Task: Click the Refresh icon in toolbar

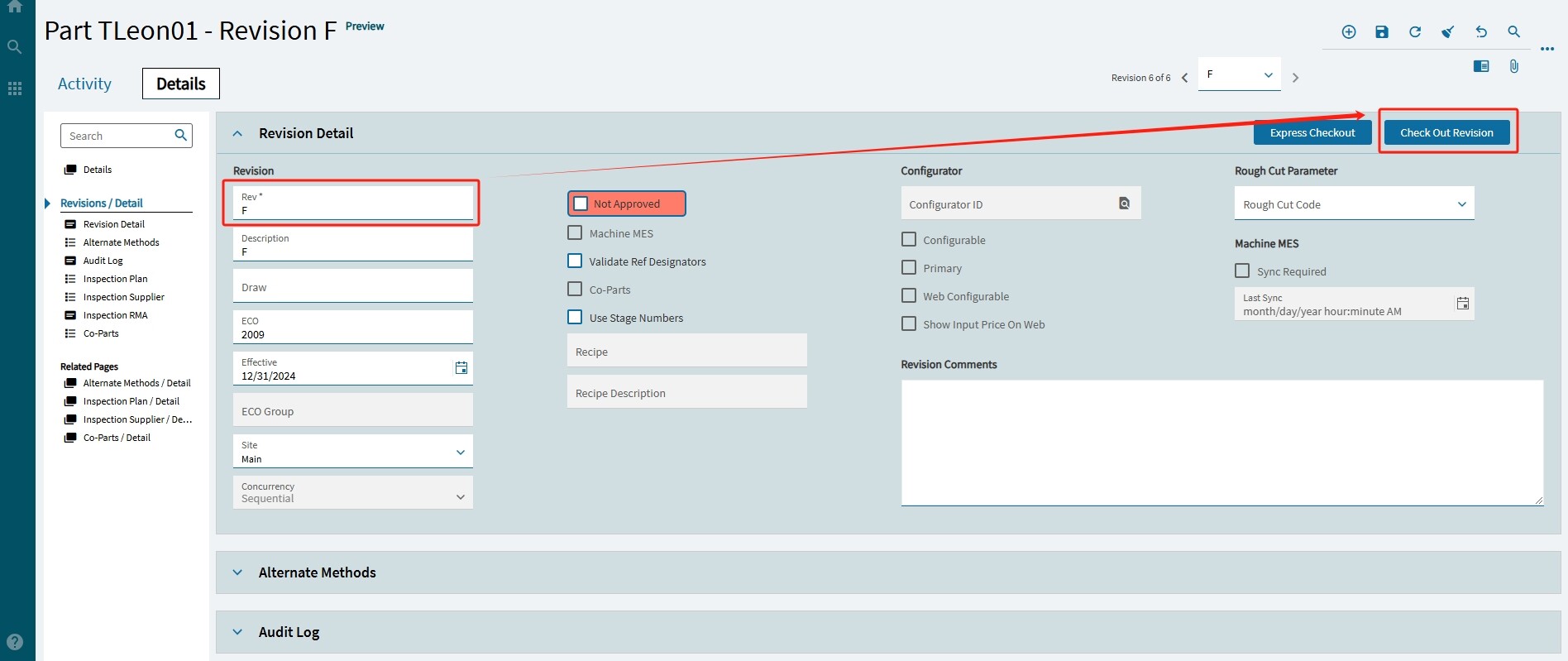Action: click(1415, 31)
